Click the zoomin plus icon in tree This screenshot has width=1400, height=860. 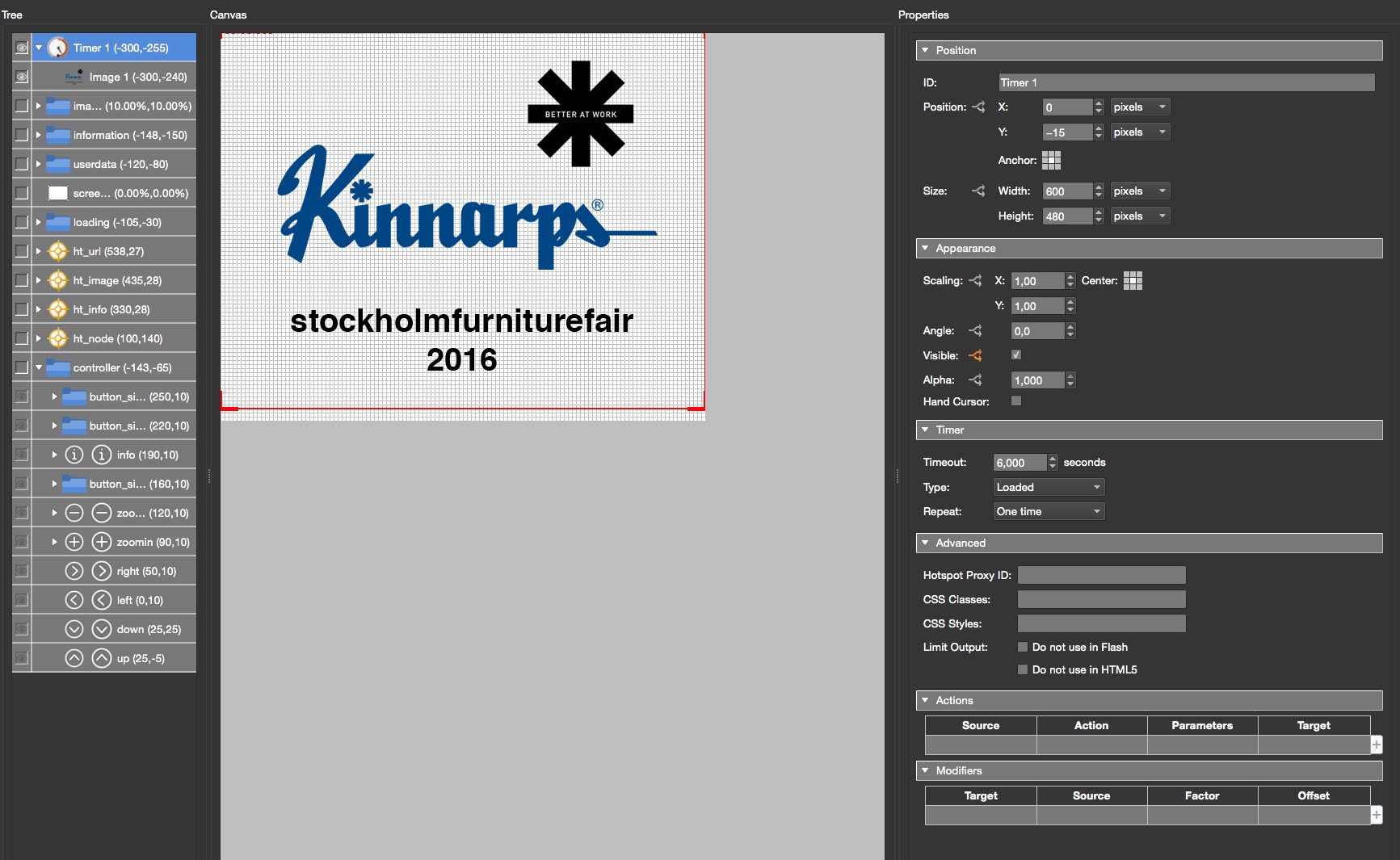(x=74, y=542)
